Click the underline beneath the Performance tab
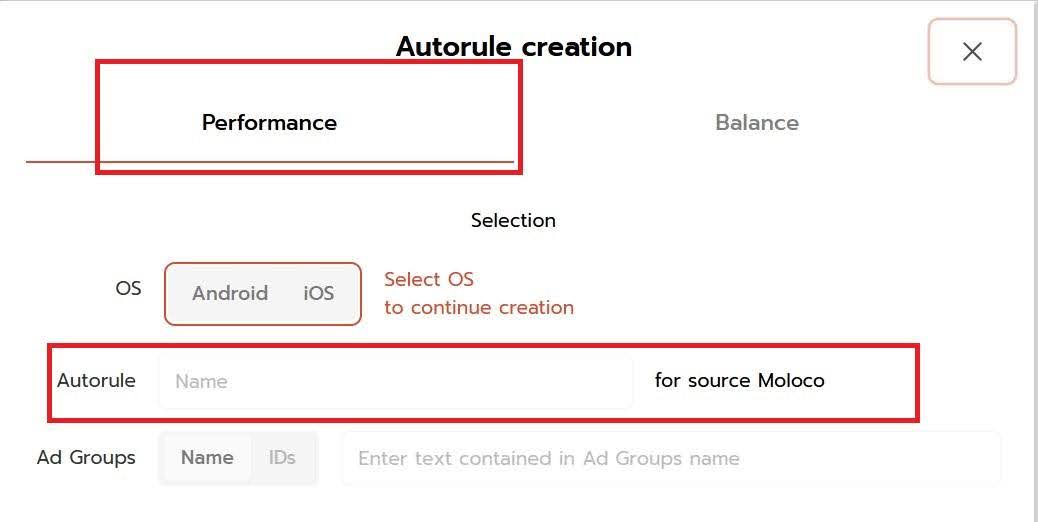The image size is (1038, 522). coord(60,161)
